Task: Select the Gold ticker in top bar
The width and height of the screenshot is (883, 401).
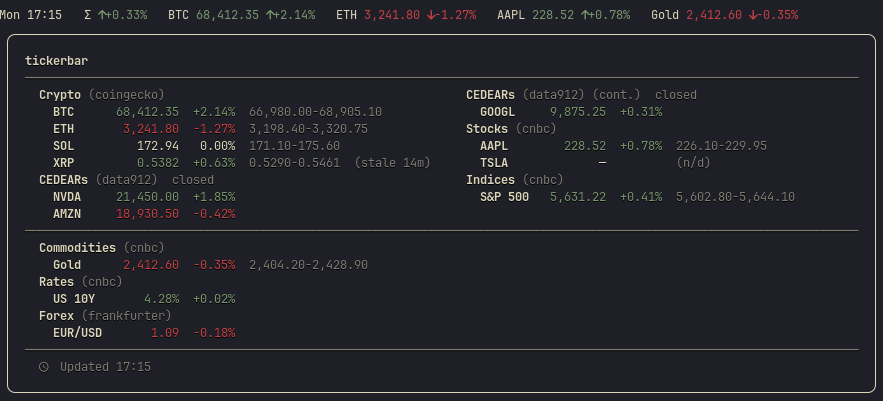Action: [724, 15]
